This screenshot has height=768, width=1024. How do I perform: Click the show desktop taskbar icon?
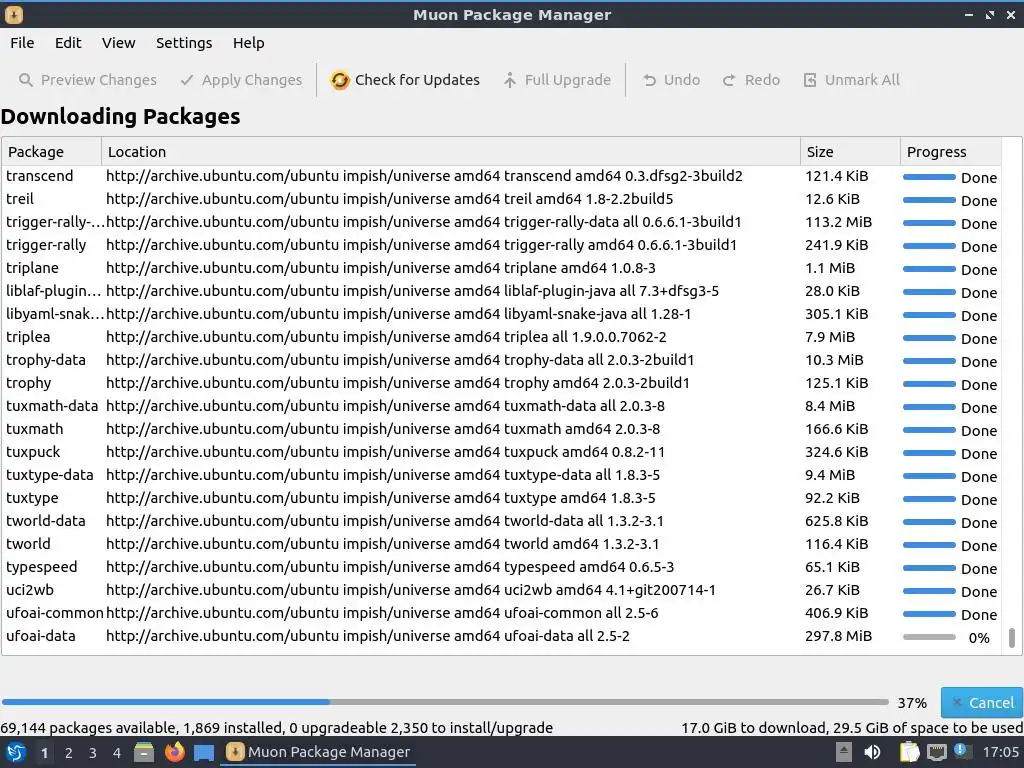tap(204, 753)
